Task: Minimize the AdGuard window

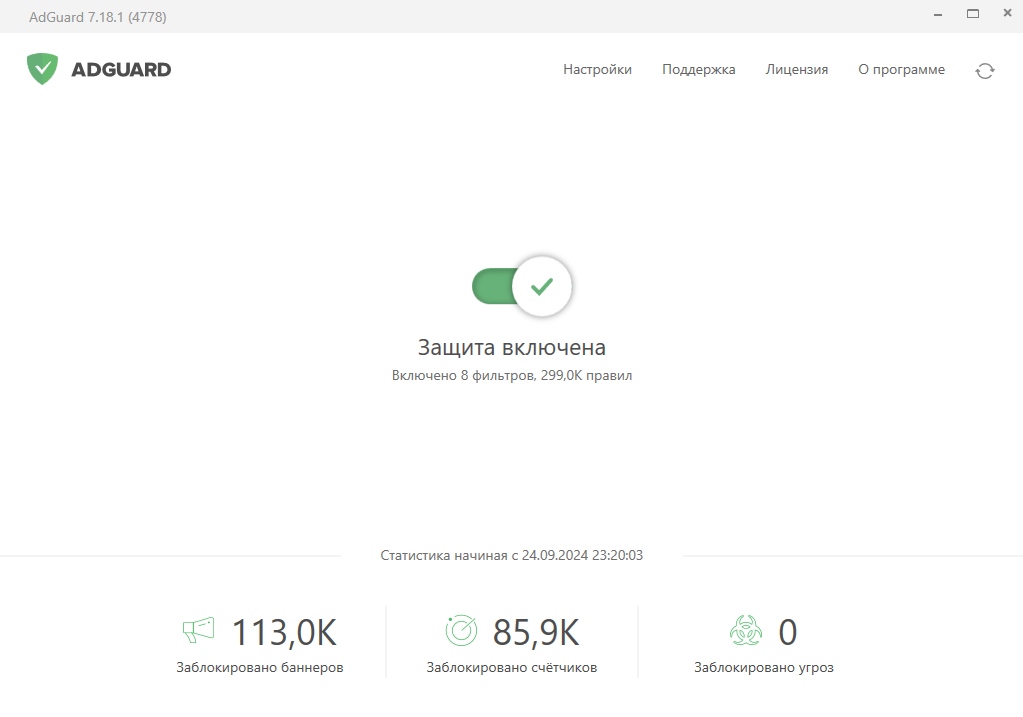Action: (938, 14)
